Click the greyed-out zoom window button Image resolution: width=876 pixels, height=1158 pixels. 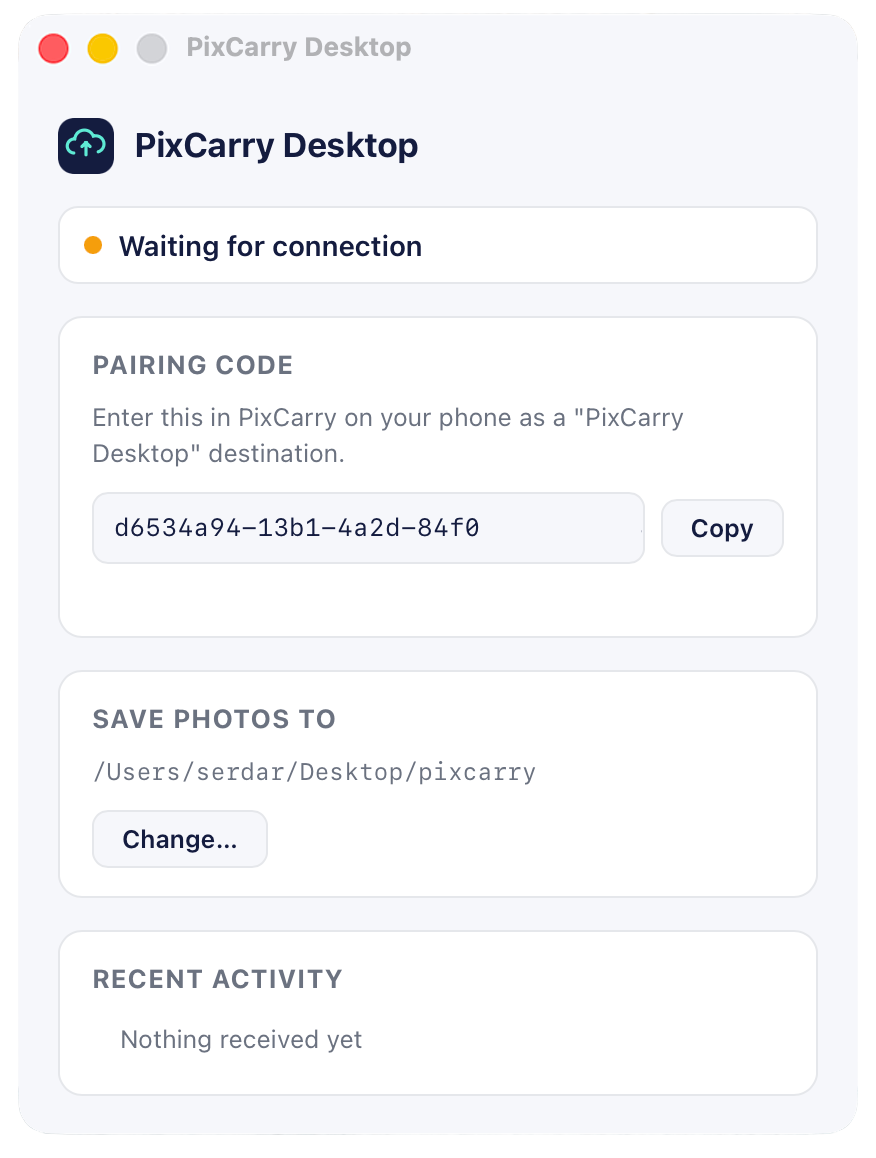coord(152,49)
